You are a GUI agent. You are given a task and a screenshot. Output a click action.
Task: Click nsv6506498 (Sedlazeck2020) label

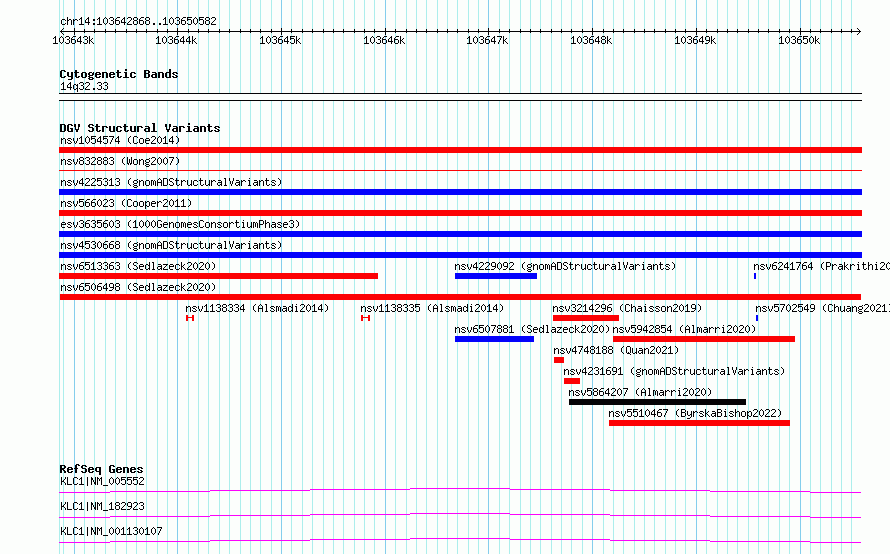tap(138, 287)
